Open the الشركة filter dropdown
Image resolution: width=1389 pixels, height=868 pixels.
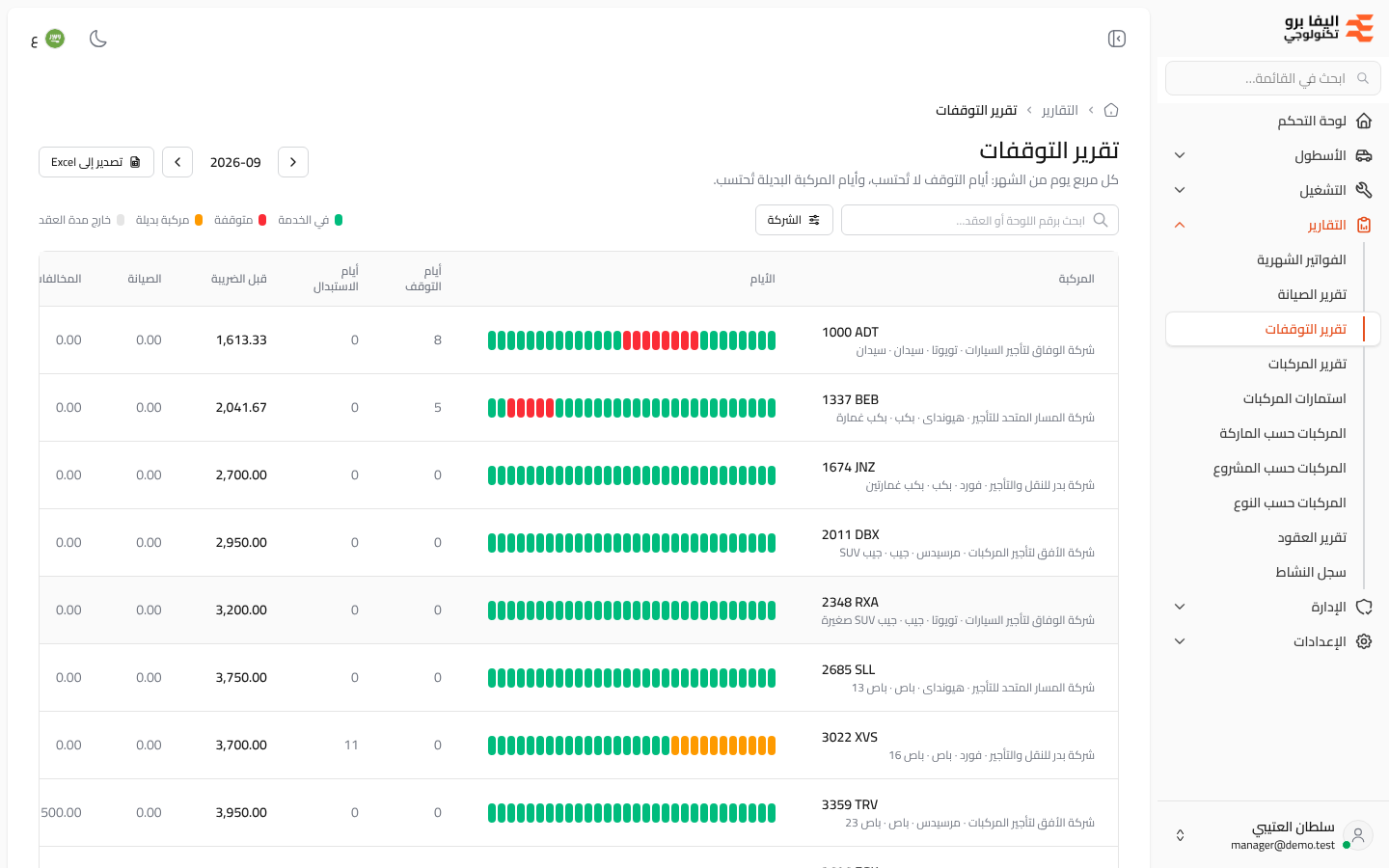tap(794, 220)
